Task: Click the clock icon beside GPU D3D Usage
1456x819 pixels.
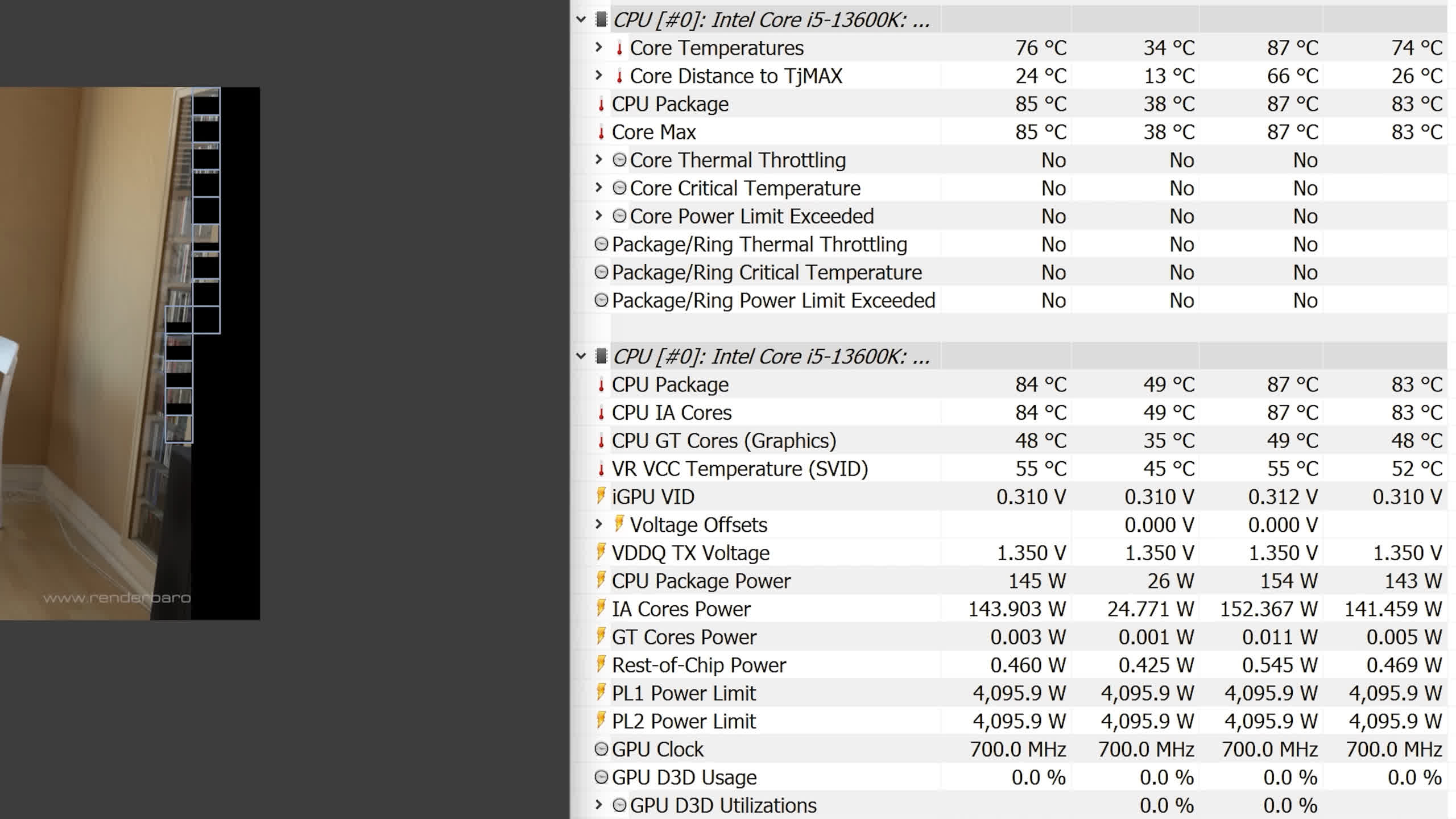Action: pyautogui.click(x=601, y=777)
